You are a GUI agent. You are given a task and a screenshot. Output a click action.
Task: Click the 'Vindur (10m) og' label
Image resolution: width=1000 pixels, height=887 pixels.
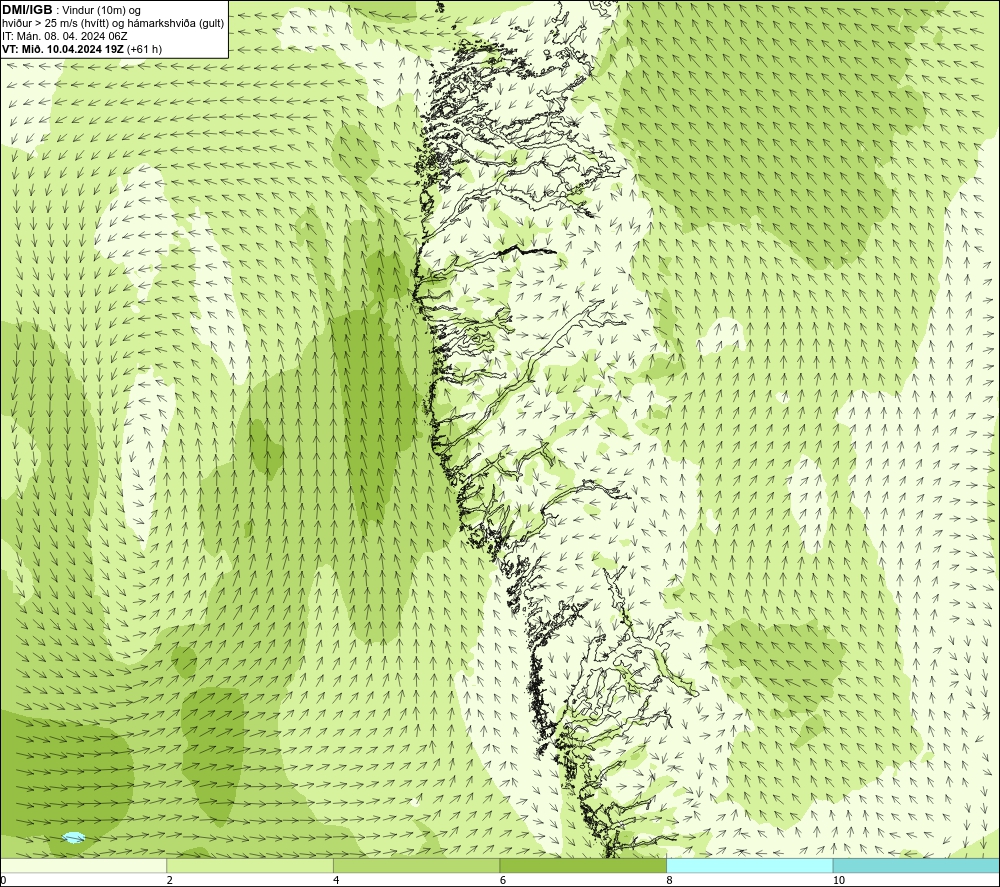102,11
